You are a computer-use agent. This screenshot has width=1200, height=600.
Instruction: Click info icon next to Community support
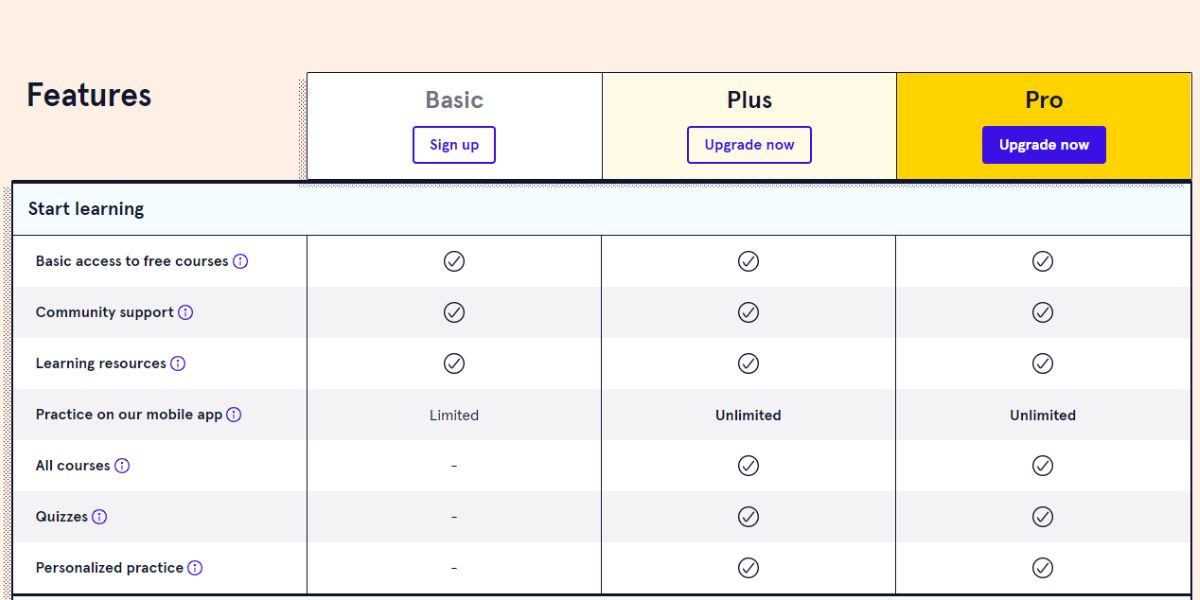tap(186, 312)
